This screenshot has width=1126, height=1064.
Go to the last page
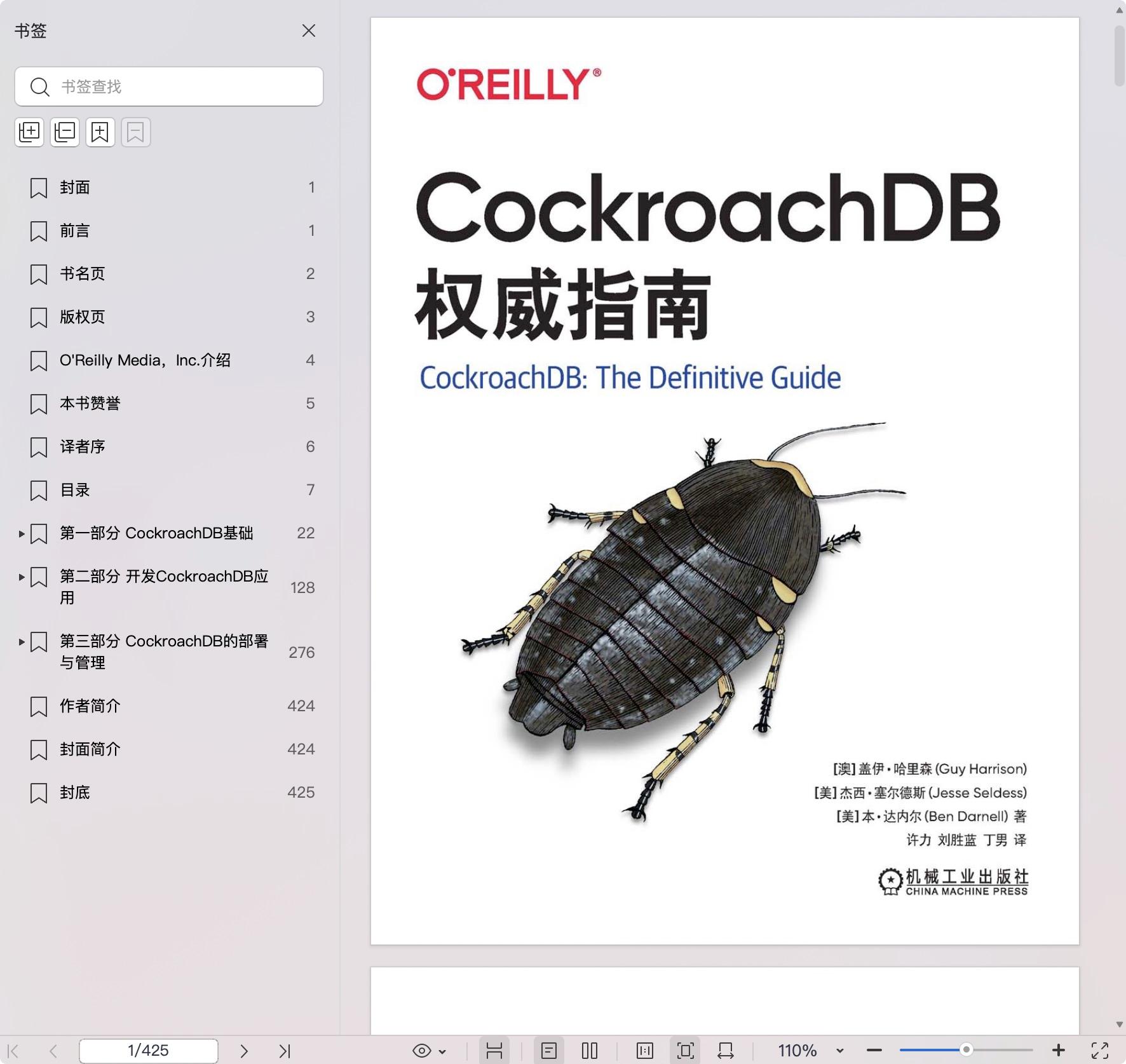[286, 1050]
